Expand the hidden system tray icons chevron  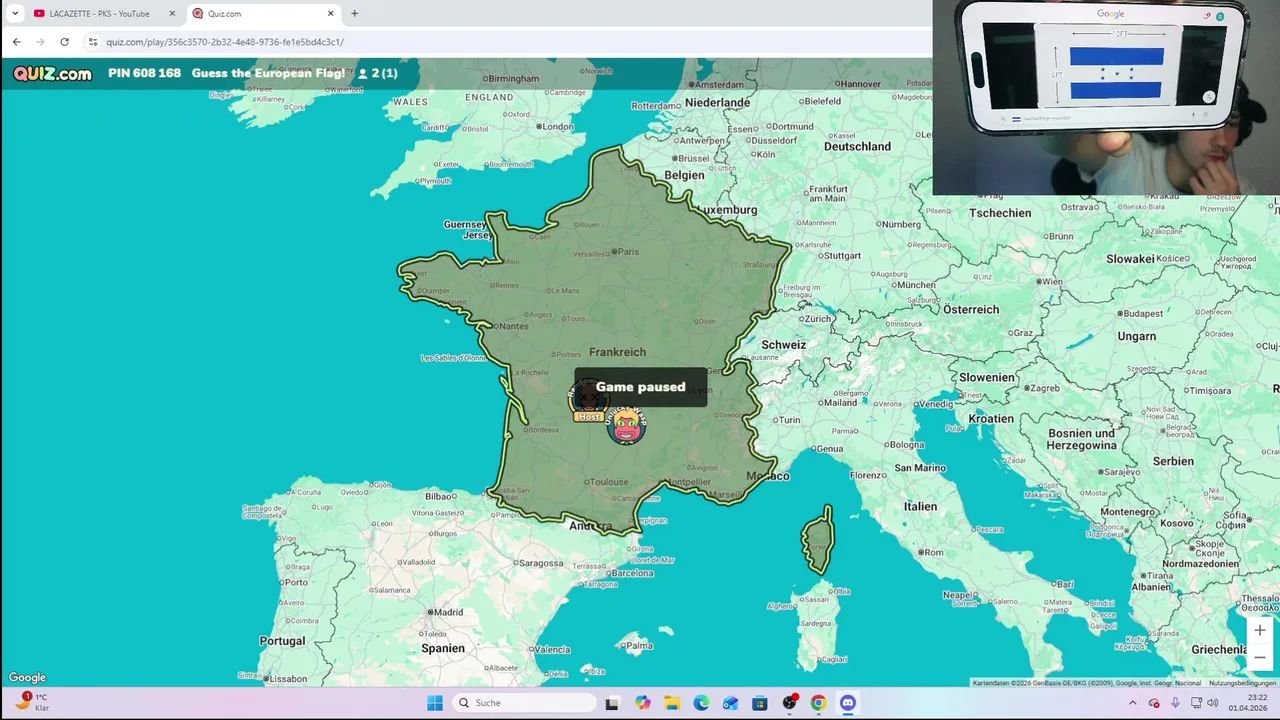(1132, 703)
